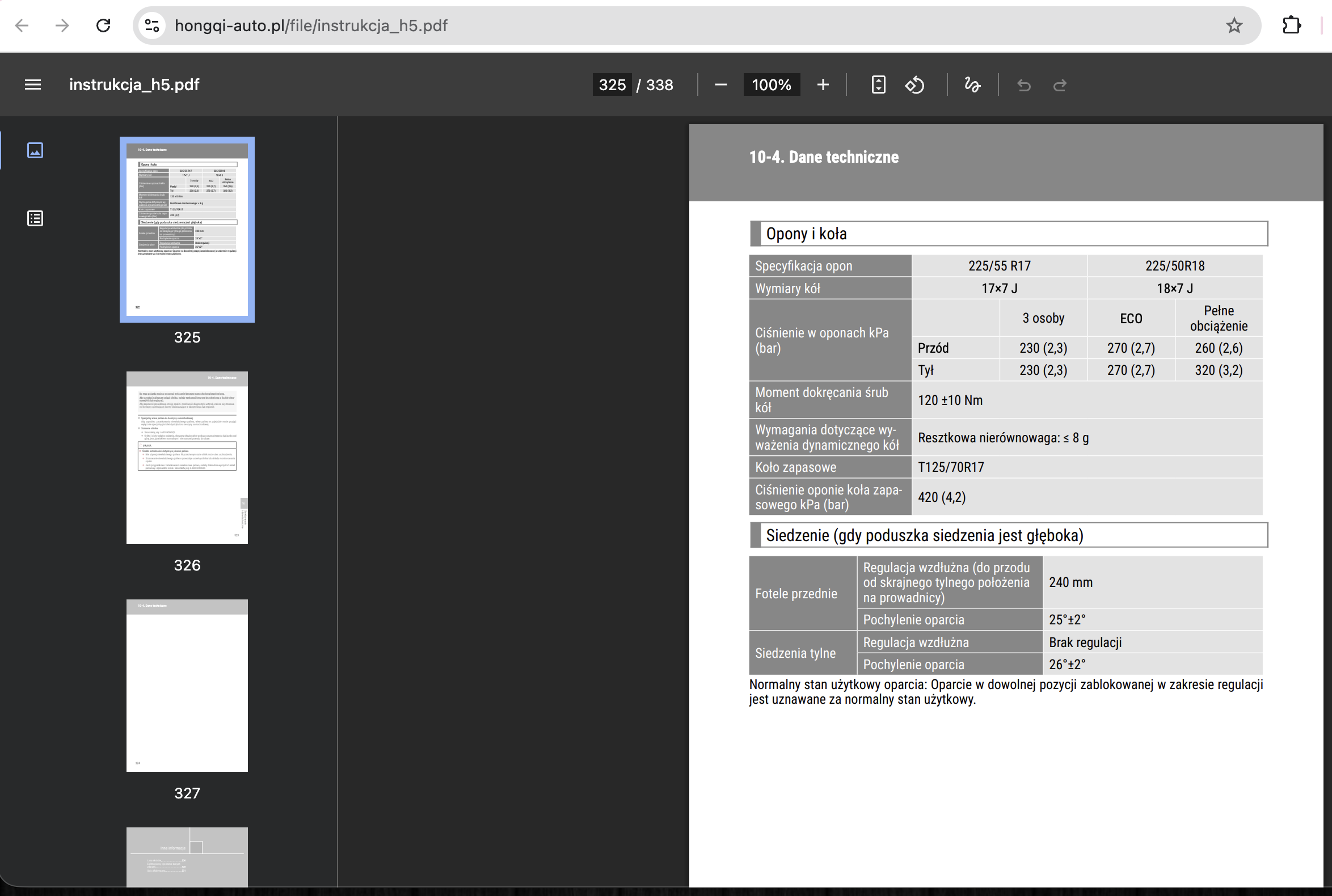This screenshot has height=896, width=1332.
Task: Switch to document outline view
Action: 35,218
